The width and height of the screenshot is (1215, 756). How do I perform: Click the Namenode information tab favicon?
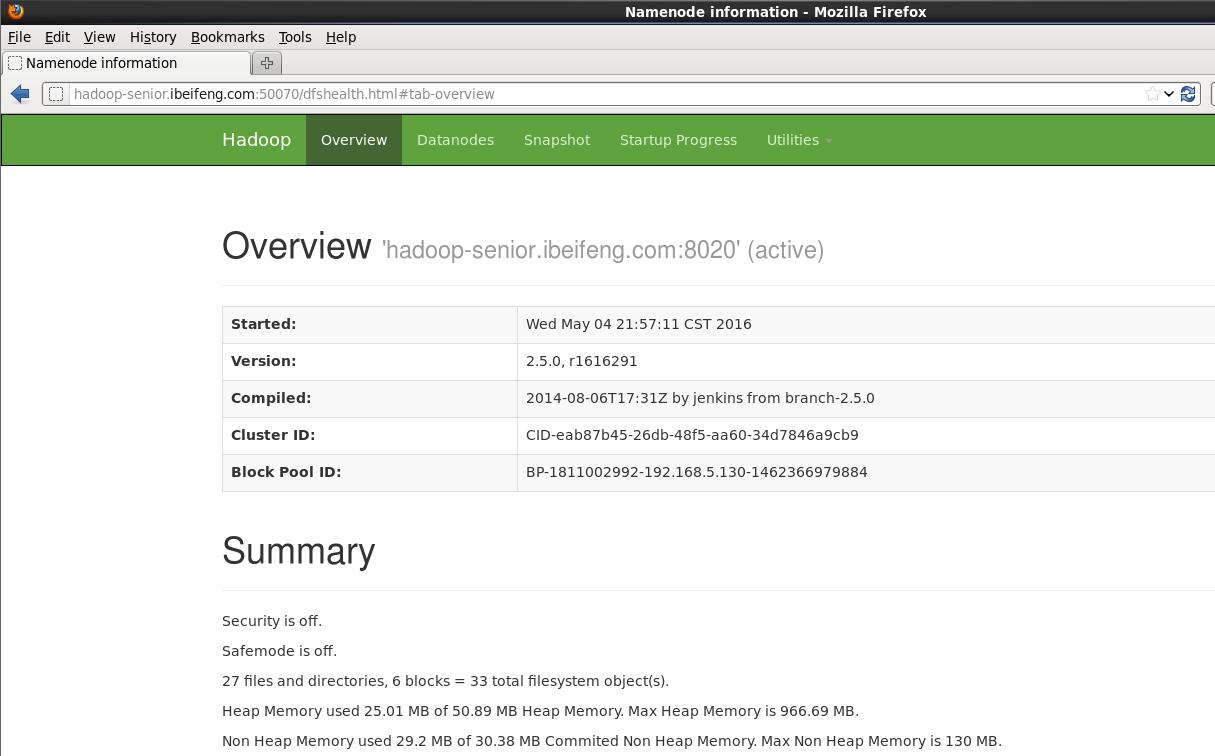point(15,63)
